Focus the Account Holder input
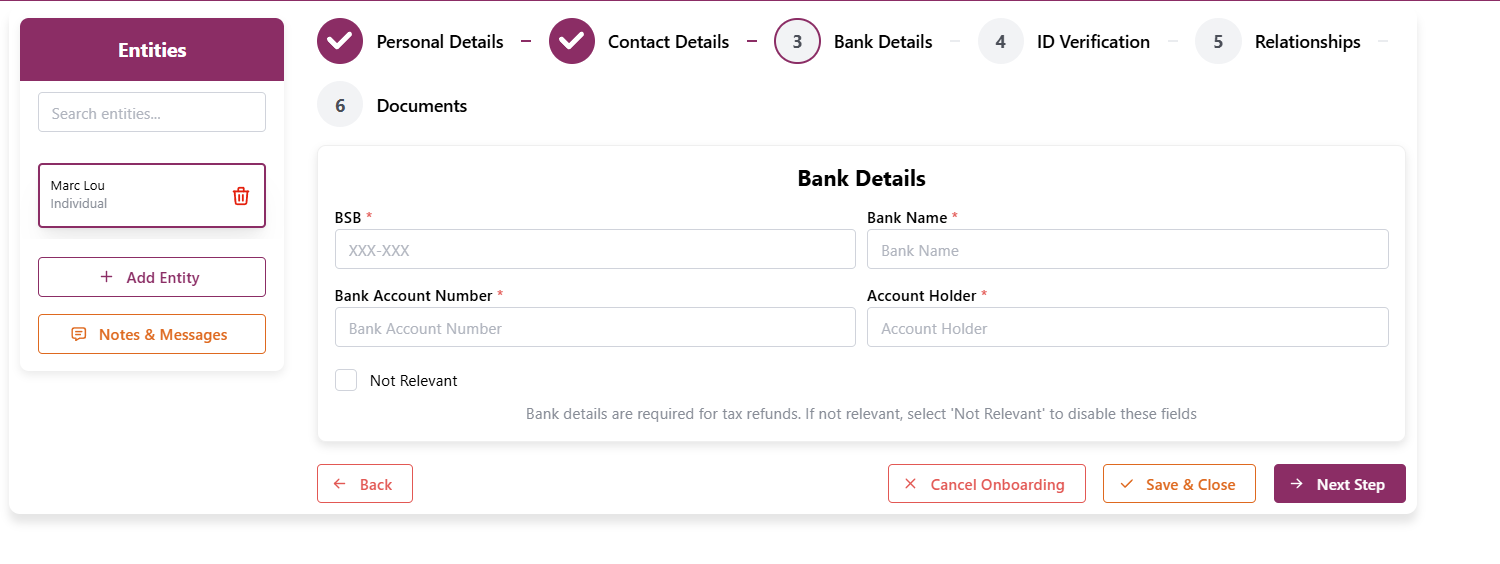The image size is (1500, 564). (x=1127, y=327)
